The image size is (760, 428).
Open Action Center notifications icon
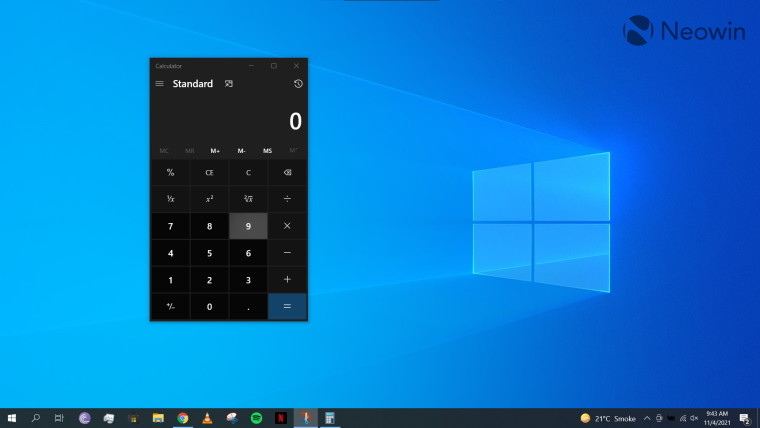(745, 418)
